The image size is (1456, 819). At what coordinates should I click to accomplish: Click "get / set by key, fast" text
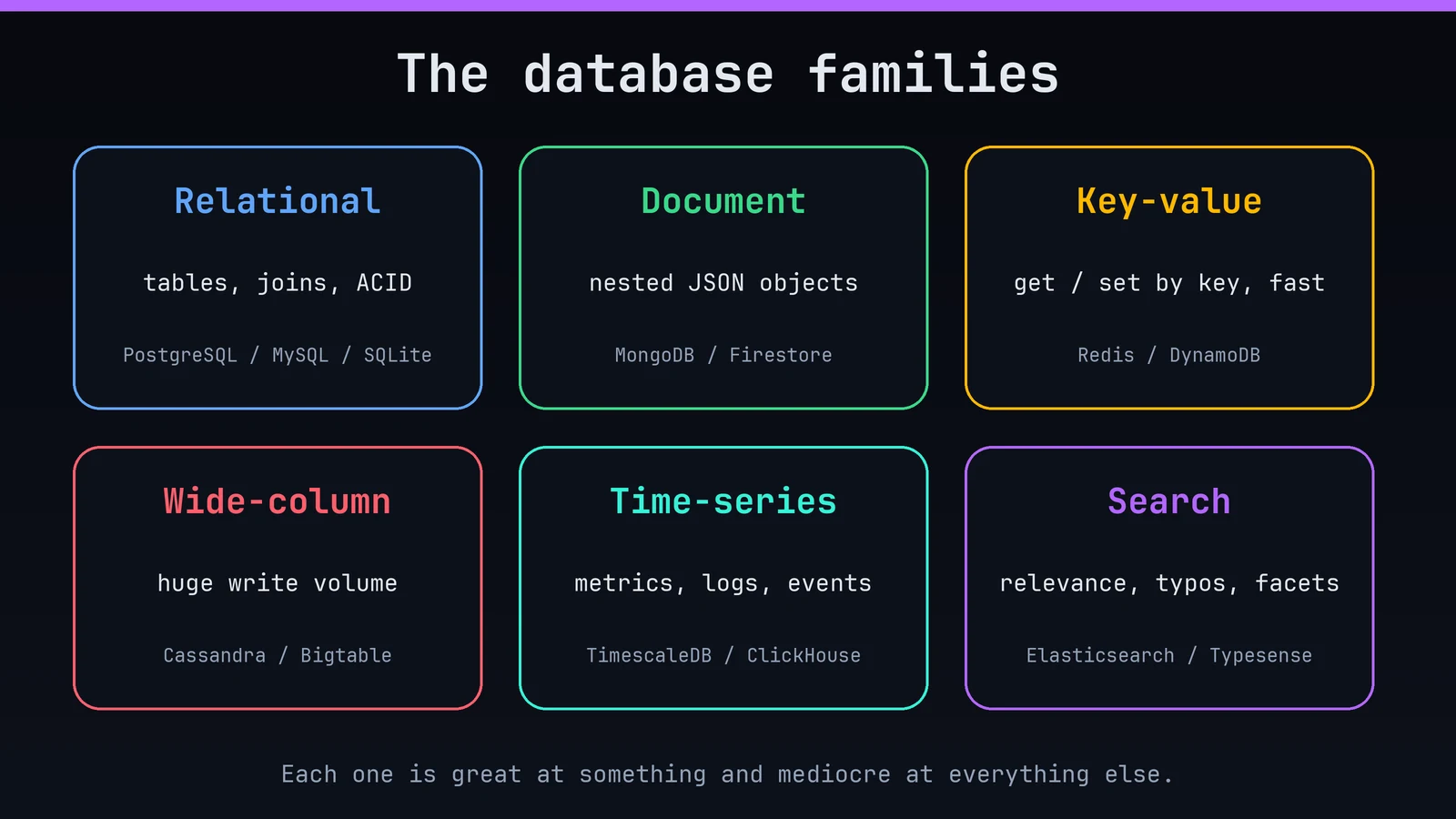click(x=1169, y=283)
